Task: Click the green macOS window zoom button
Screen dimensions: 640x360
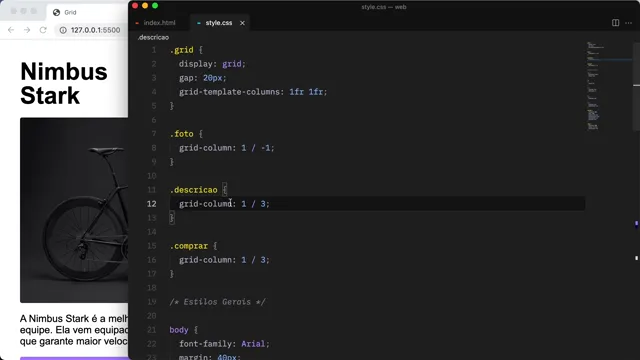Action: [155, 6]
